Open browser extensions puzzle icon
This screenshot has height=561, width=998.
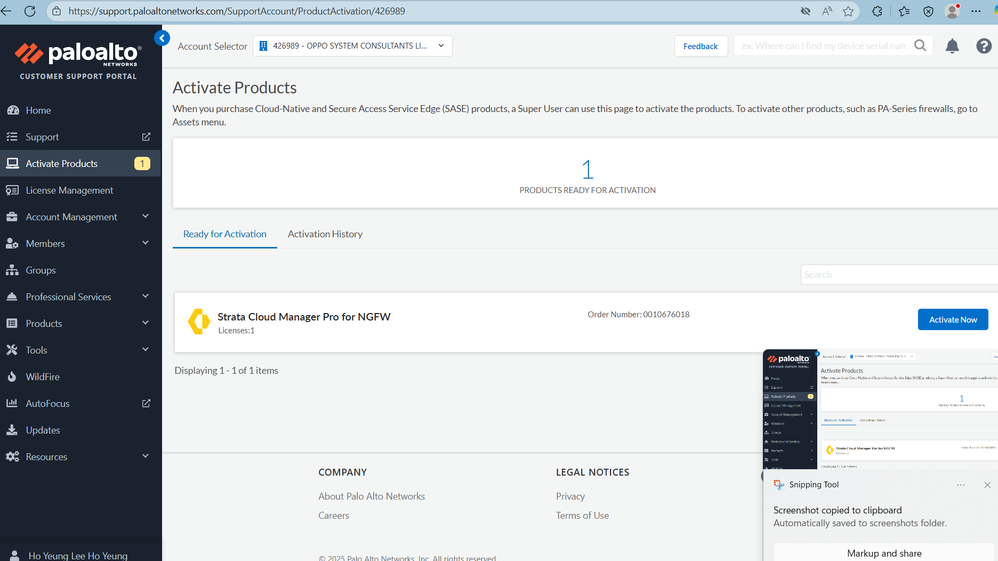pos(877,11)
